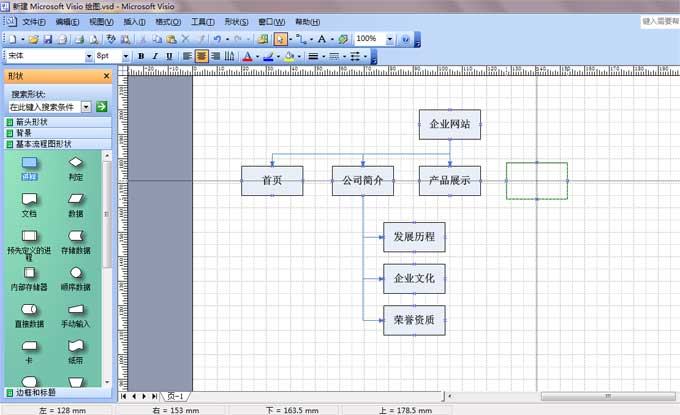Switch to the 页-1 page tab

coord(176,397)
